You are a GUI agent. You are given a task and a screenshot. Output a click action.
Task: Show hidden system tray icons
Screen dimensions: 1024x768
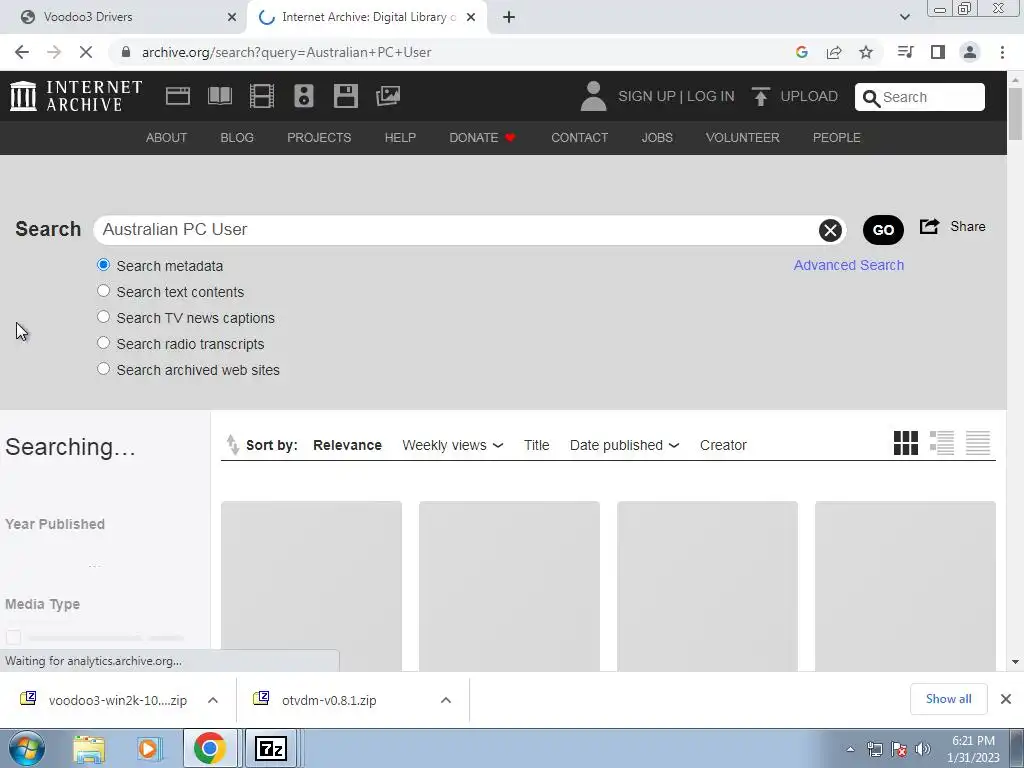tap(850, 749)
